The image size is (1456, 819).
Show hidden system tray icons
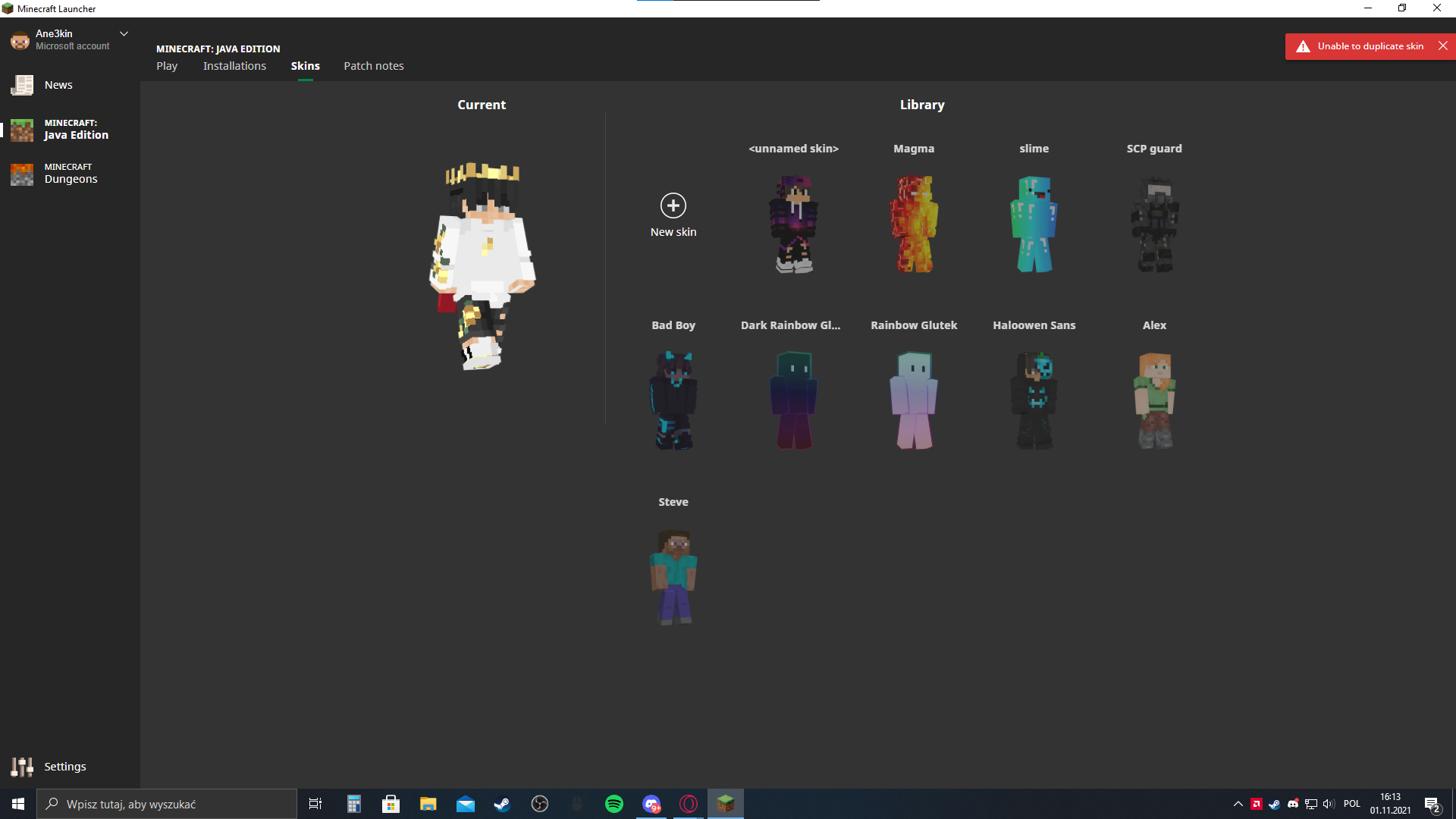pyautogui.click(x=1238, y=804)
